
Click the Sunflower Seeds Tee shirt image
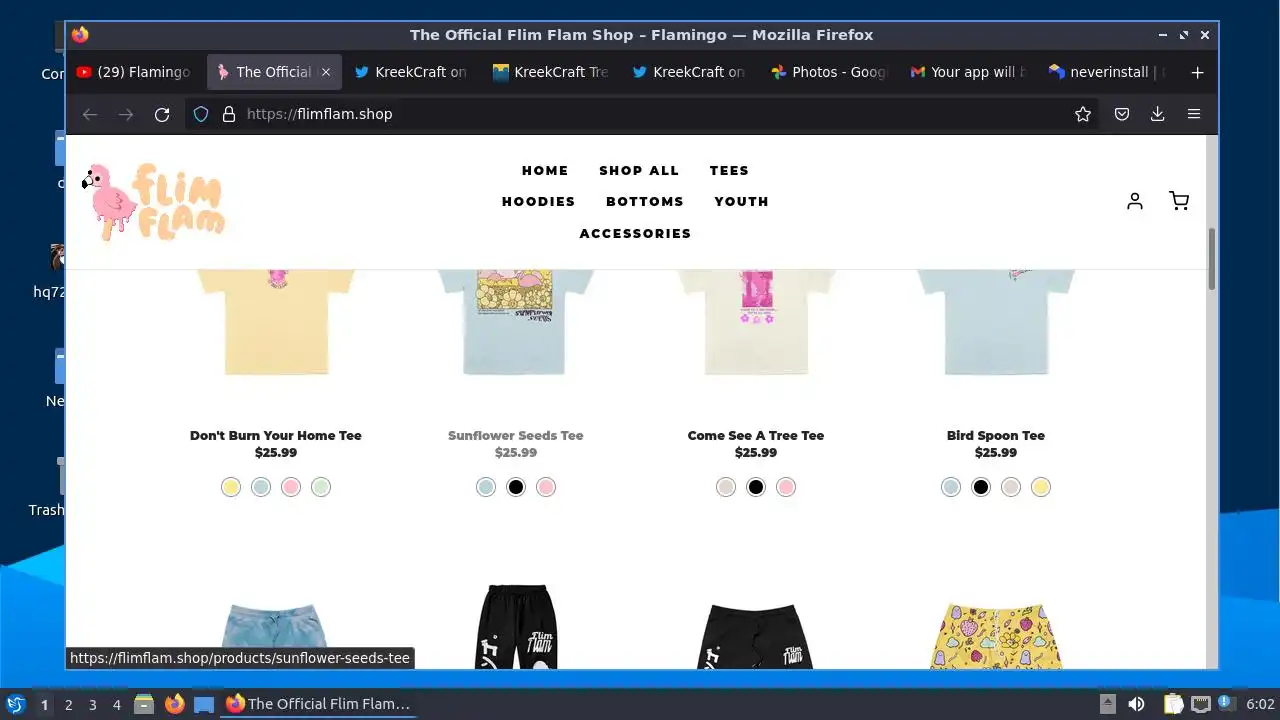(x=516, y=322)
